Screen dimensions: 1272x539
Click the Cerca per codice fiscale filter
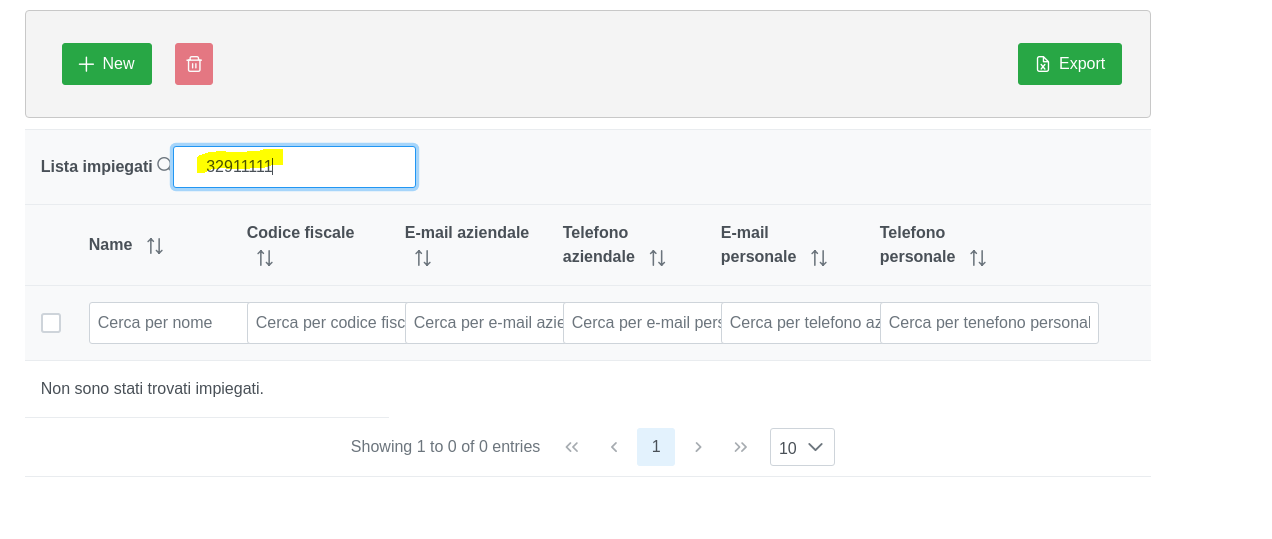tap(326, 323)
